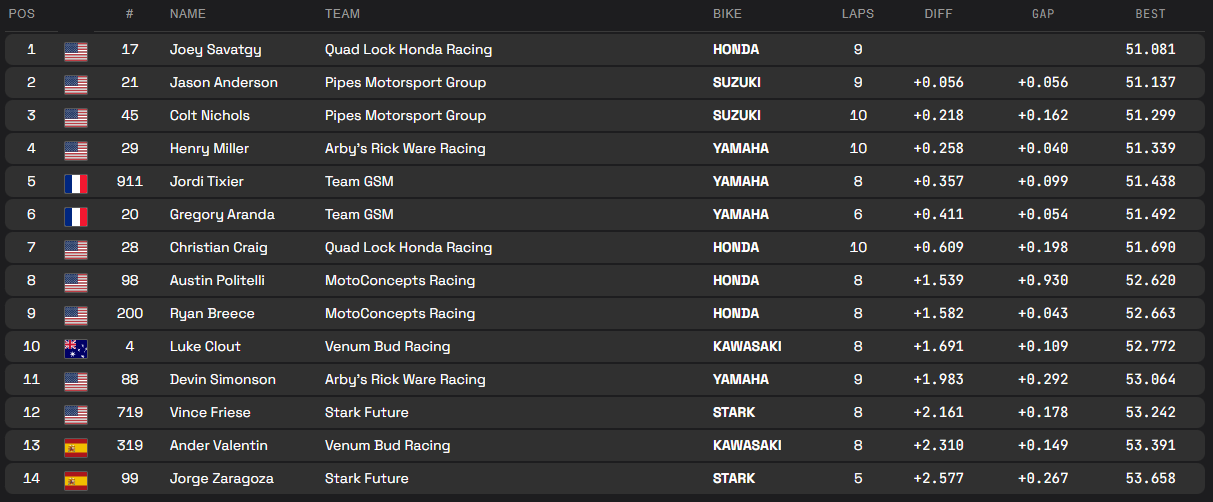Sort by the LAPS column header
The height and width of the screenshot is (502, 1213).
(857, 14)
